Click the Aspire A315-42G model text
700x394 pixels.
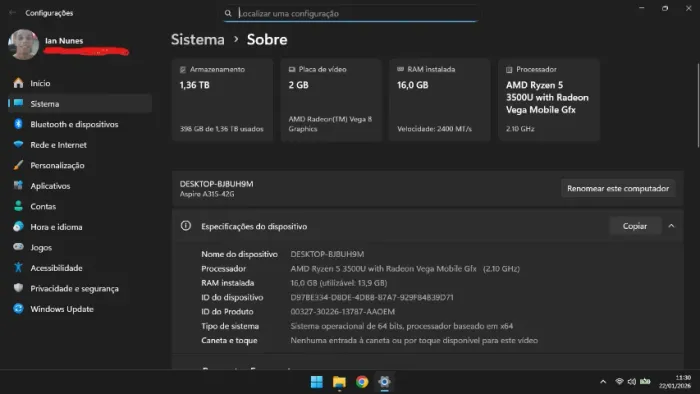point(207,194)
